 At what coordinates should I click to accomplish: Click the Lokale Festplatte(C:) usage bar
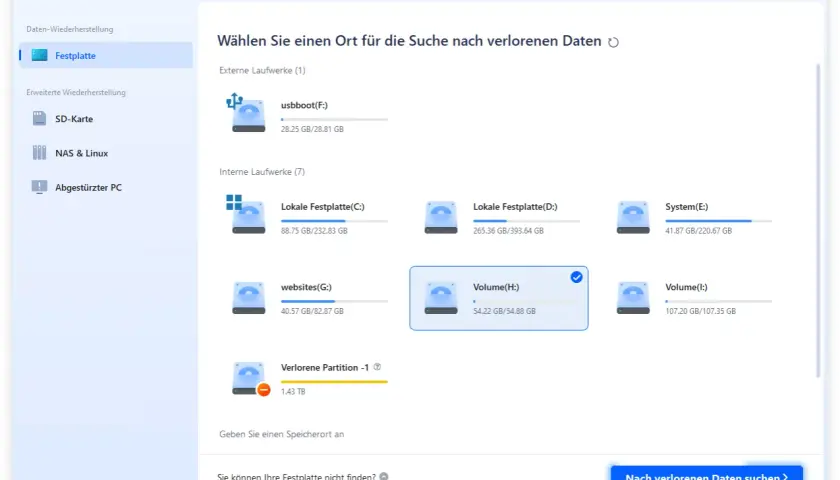point(334,221)
